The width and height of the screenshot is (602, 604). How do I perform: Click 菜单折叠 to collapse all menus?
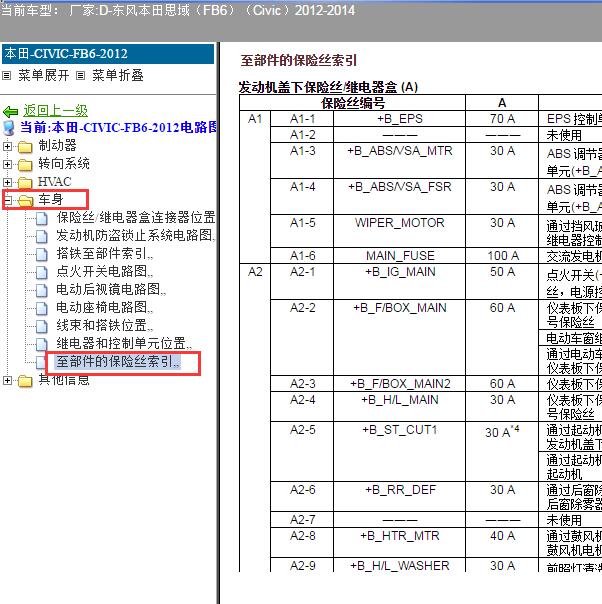(x=118, y=75)
